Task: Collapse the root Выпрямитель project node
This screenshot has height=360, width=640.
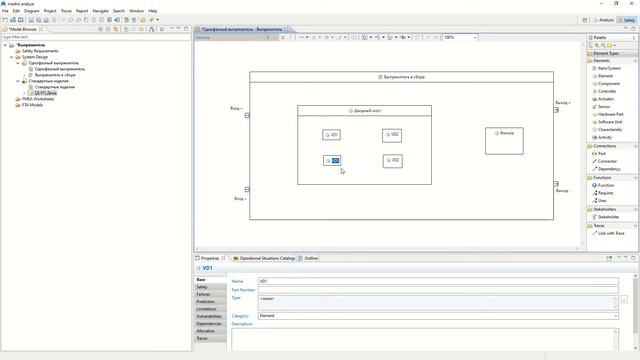Action: tap(5, 45)
